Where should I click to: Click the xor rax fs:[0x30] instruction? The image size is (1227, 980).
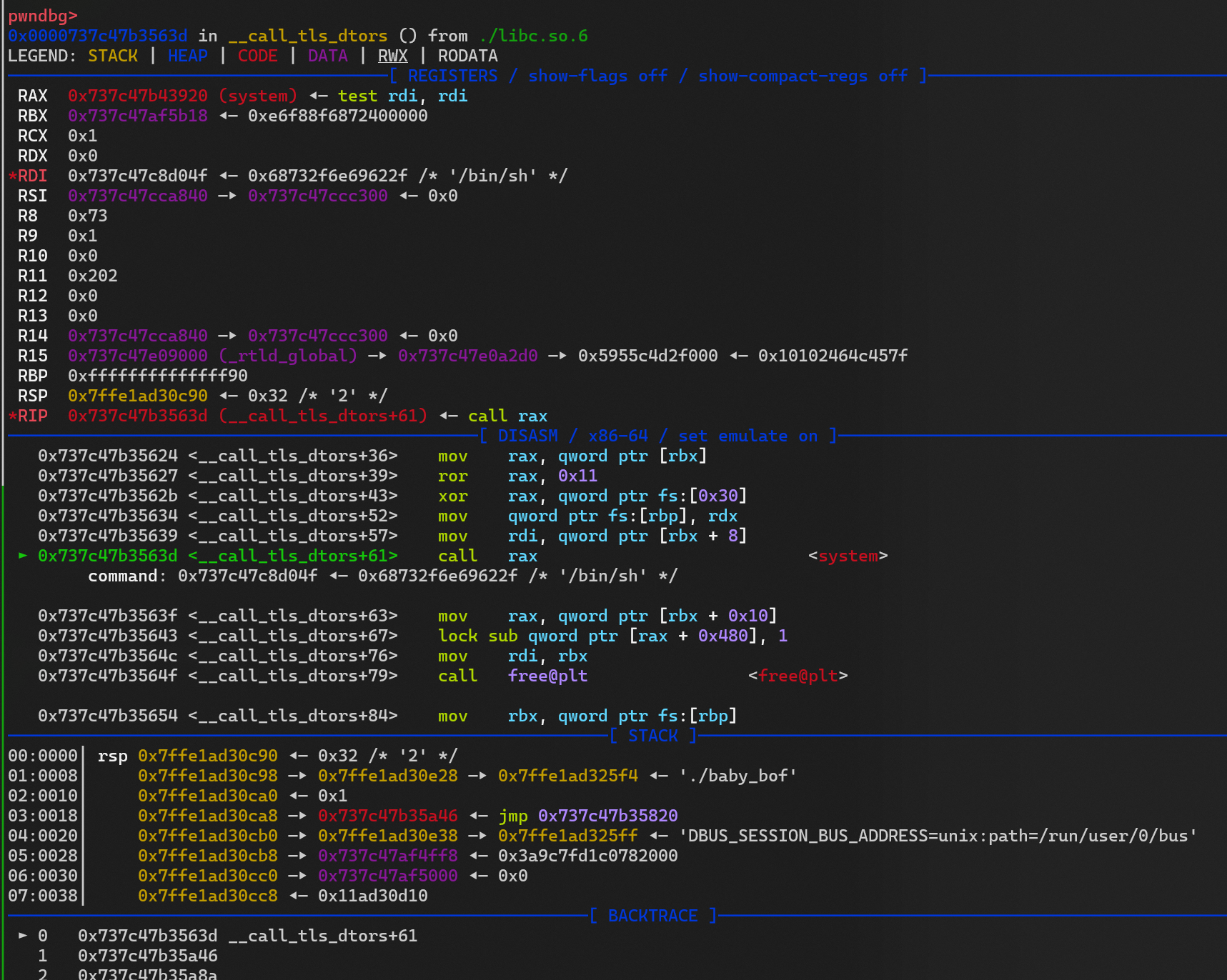tap(592, 496)
